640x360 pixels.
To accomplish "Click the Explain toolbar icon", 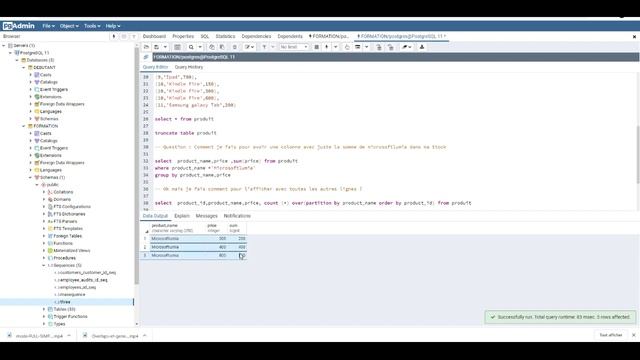I will point(347,47).
